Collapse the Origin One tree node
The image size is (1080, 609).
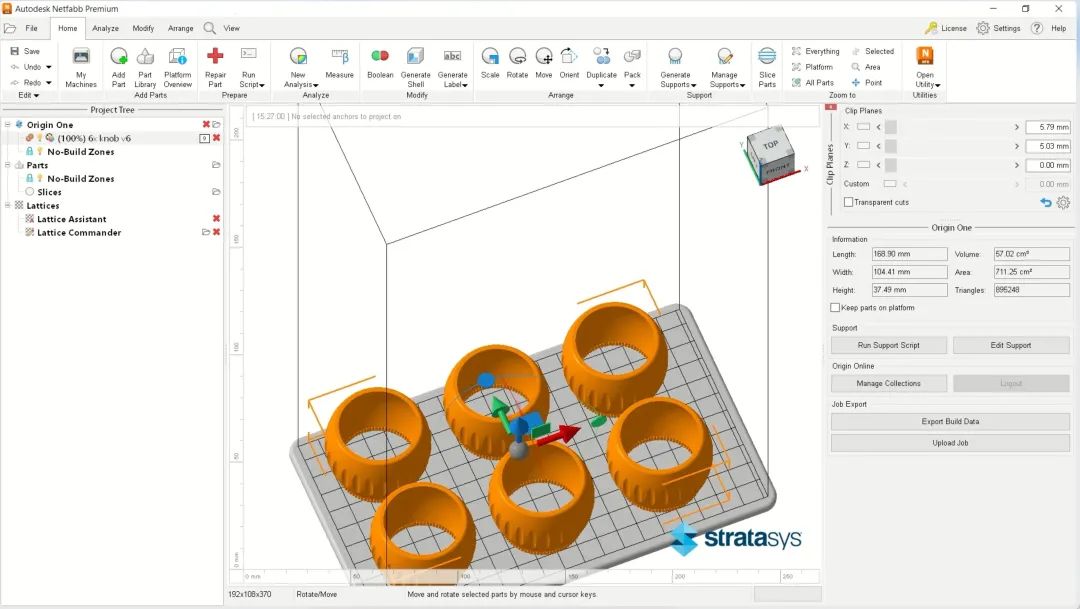[x=8, y=125]
